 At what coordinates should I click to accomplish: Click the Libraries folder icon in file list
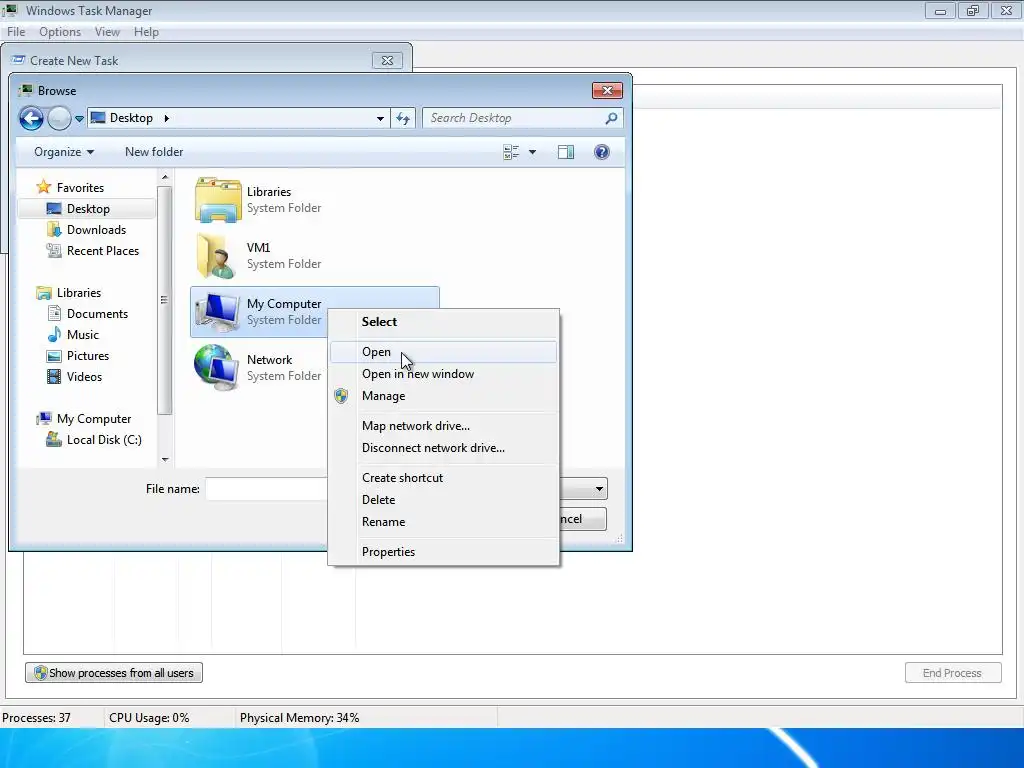218,200
